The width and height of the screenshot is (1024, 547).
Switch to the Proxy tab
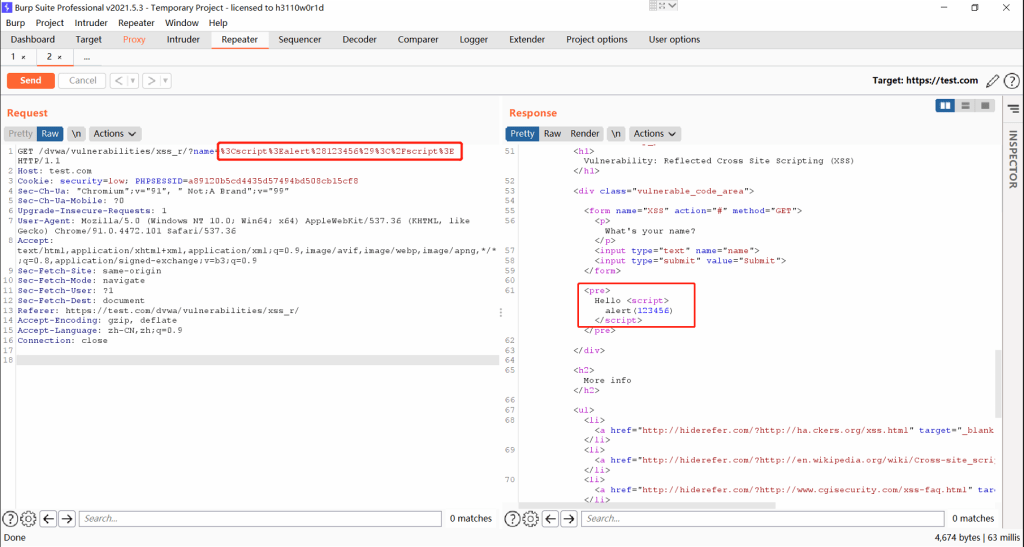coord(134,40)
